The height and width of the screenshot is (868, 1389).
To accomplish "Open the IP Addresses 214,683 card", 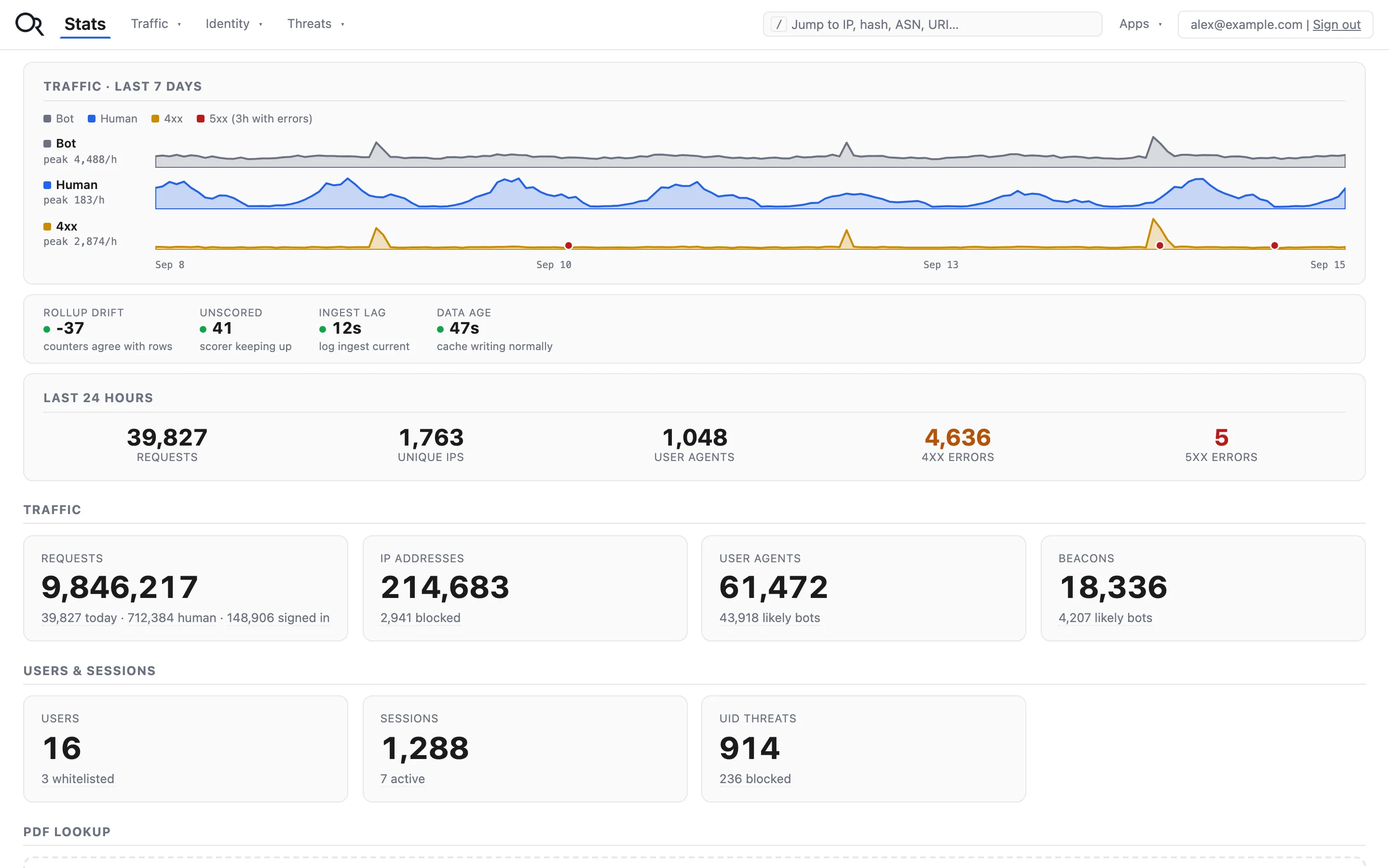I will (x=525, y=588).
